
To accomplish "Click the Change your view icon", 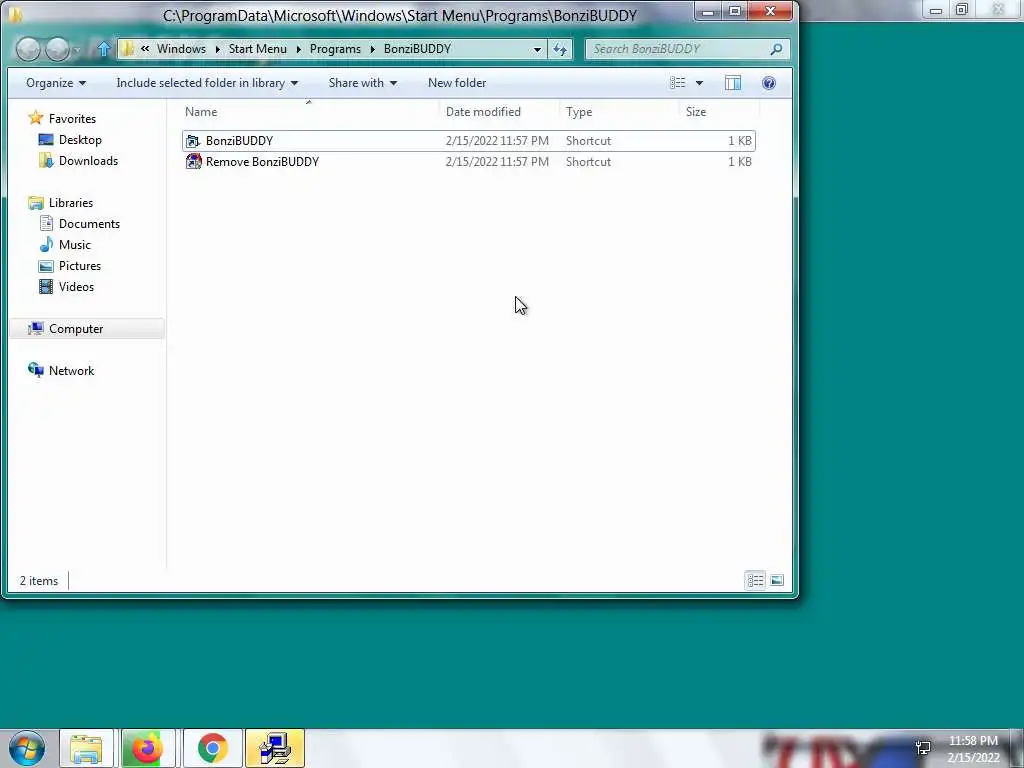I will [x=677, y=83].
